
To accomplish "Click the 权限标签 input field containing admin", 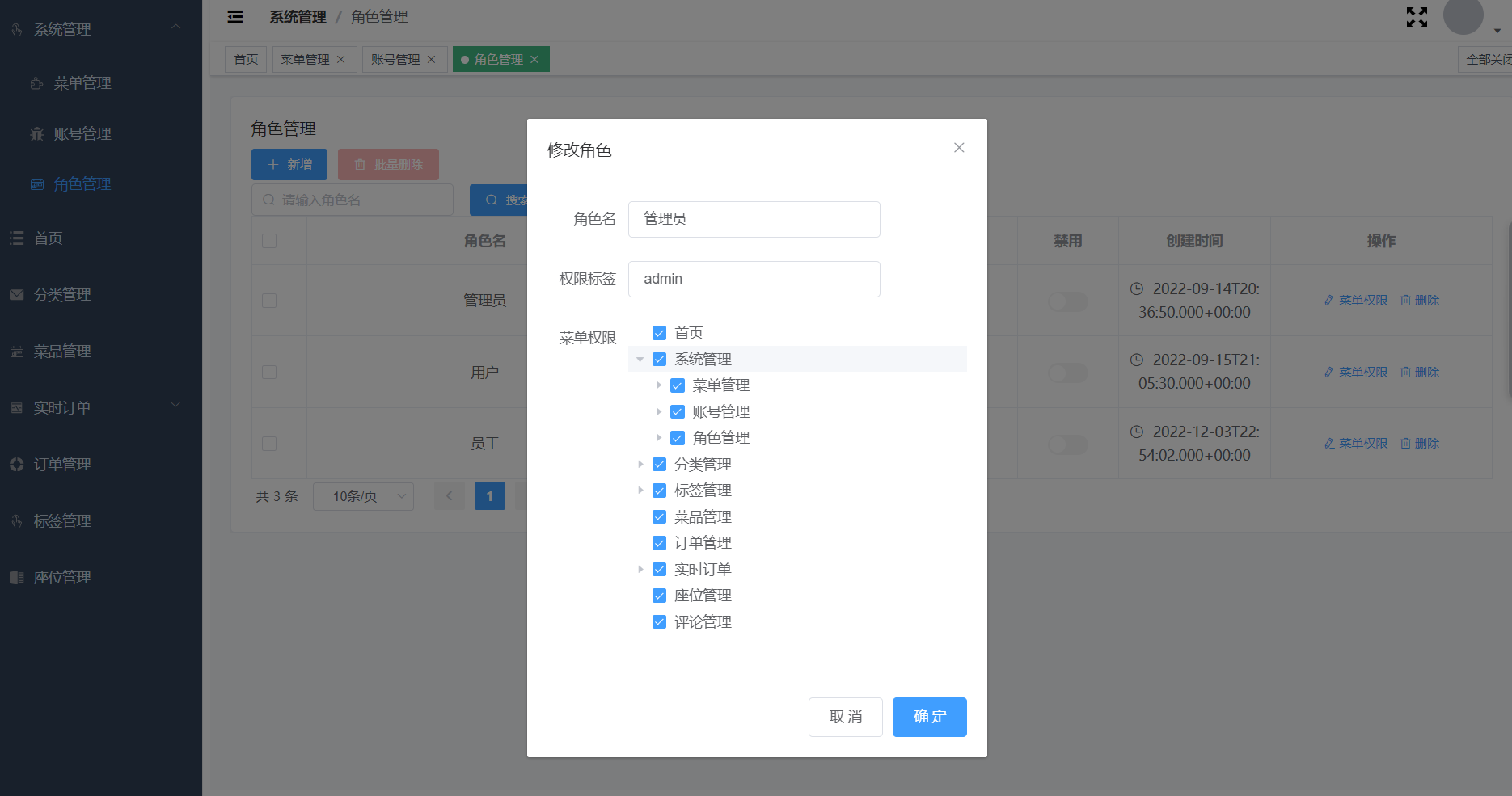I will pos(754,280).
